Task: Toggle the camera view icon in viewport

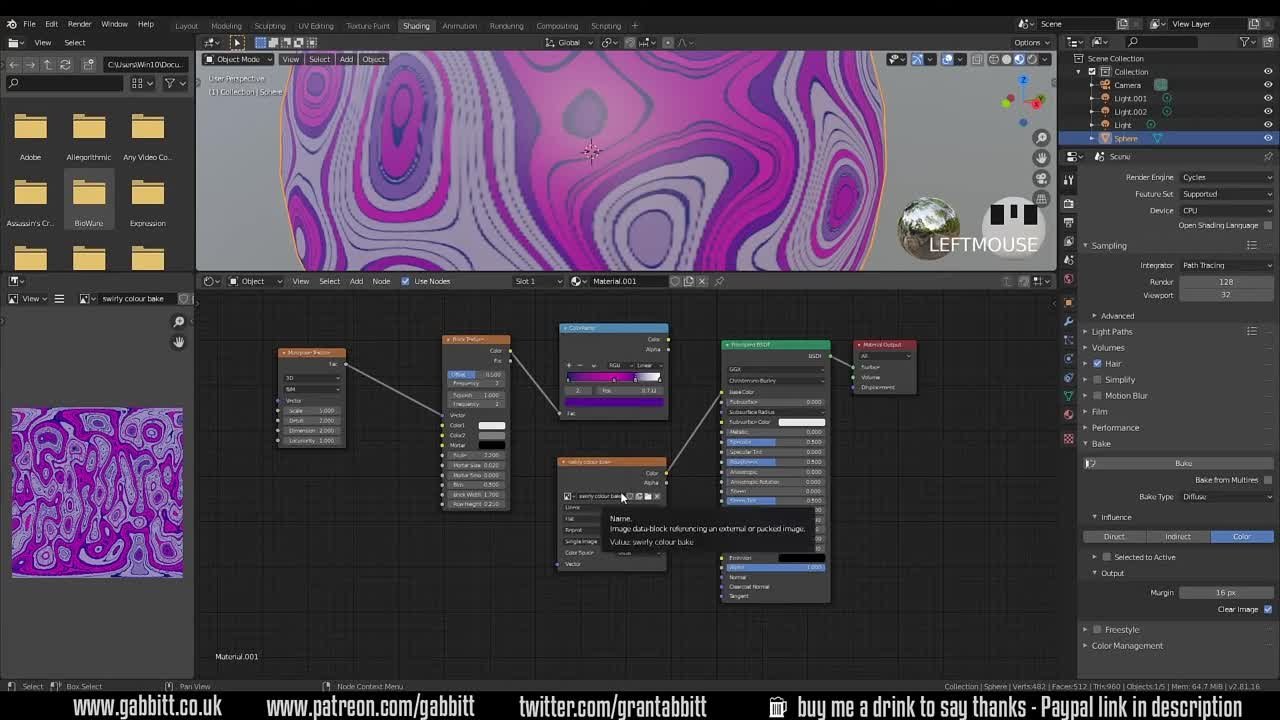Action: pyautogui.click(x=1041, y=178)
